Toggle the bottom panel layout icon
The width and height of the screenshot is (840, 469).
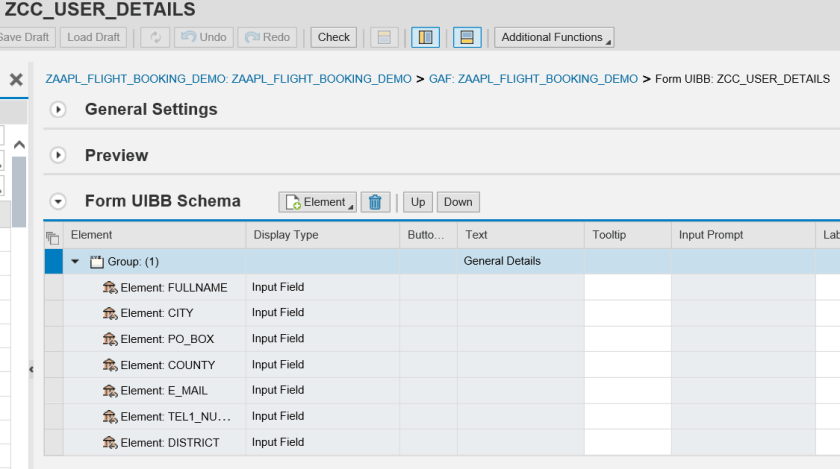pos(464,37)
